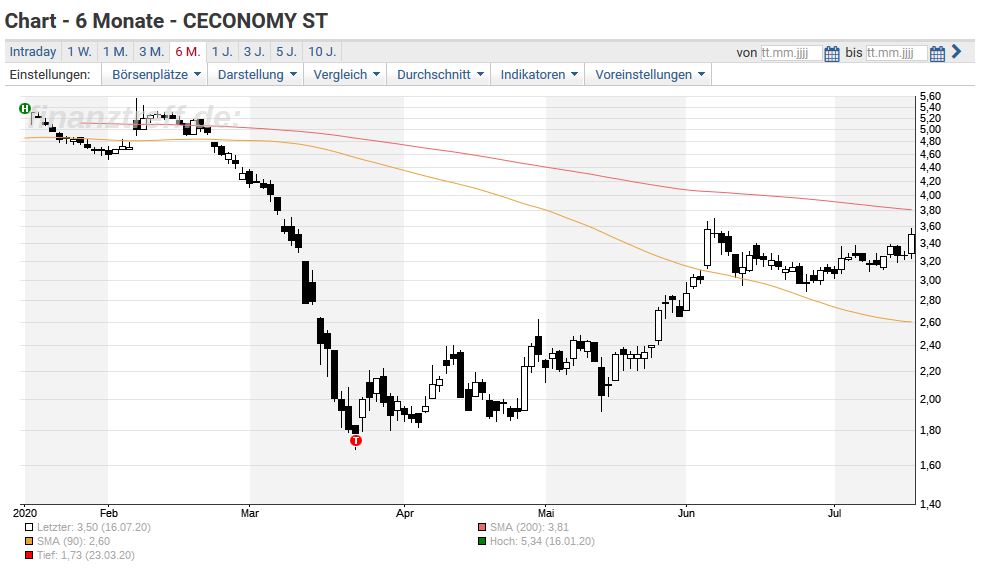Select the 3 J. time range tab
Image resolution: width=988 pixels, height=578 pixels.
tap(254, 52)
